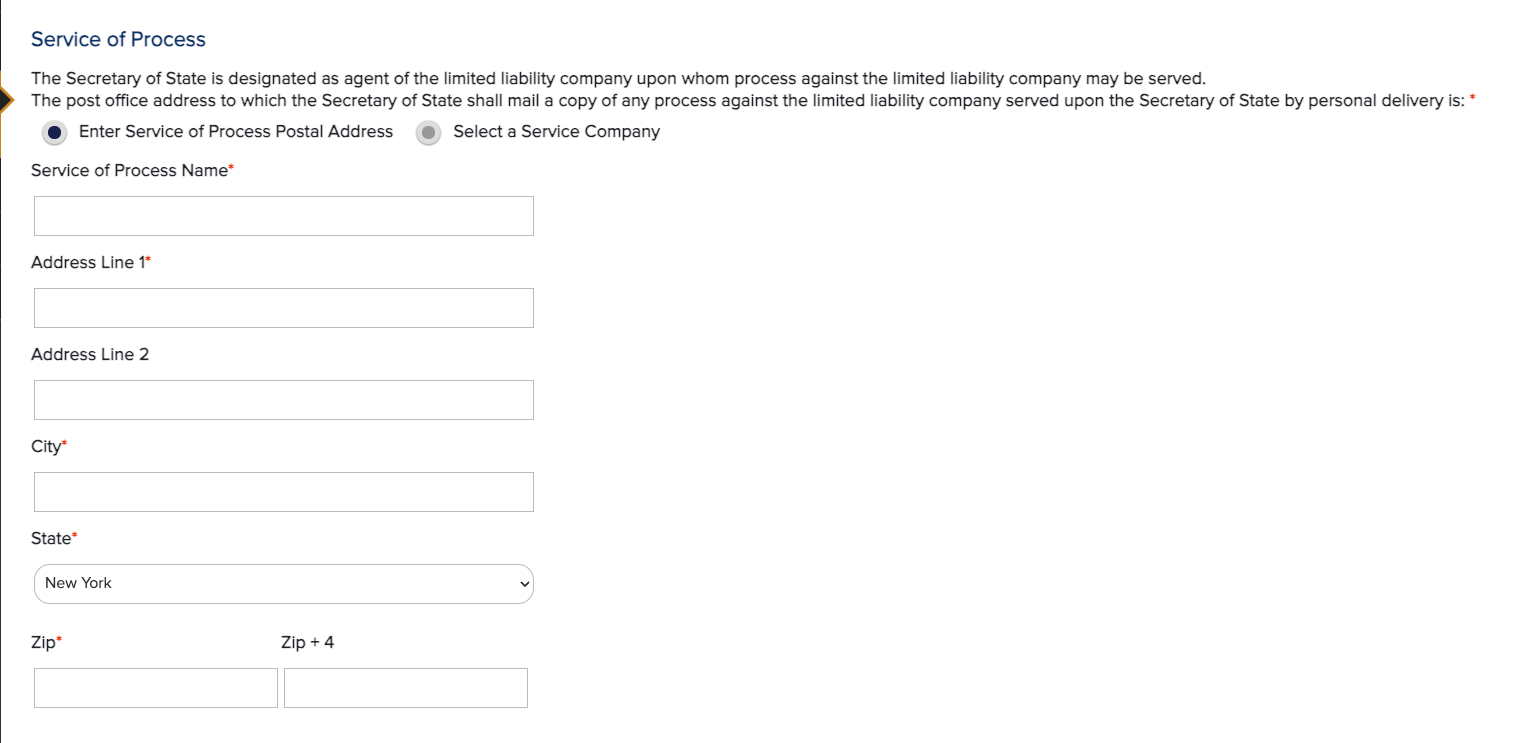Click inside the Zip input box
The width and height of the screenshot is (1516, 743).
pyautogui.click(x=156, y=688)
